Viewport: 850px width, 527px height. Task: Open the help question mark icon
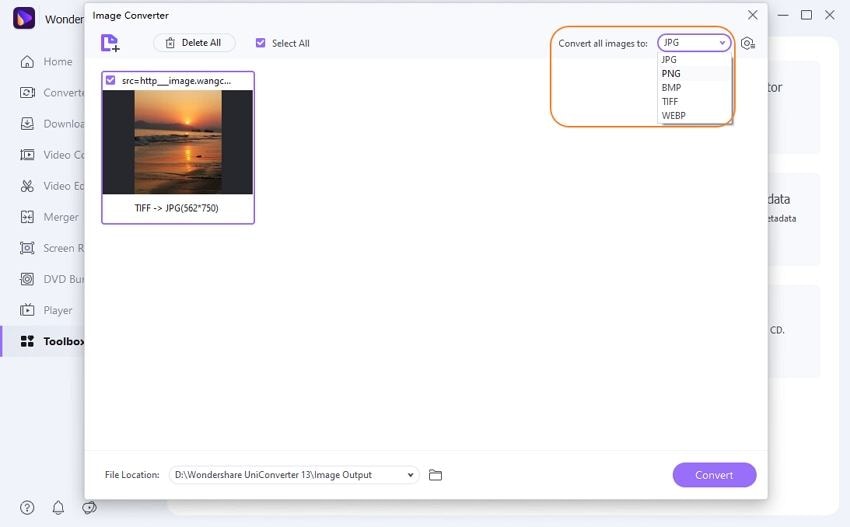pyautogui.click(x=27, y=507)
